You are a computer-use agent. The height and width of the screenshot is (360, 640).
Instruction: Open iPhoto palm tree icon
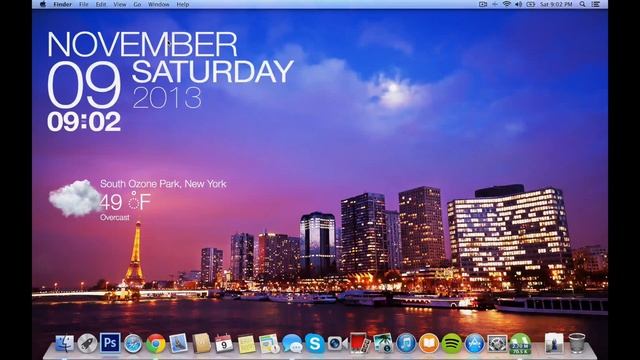[x=383, y=344]
